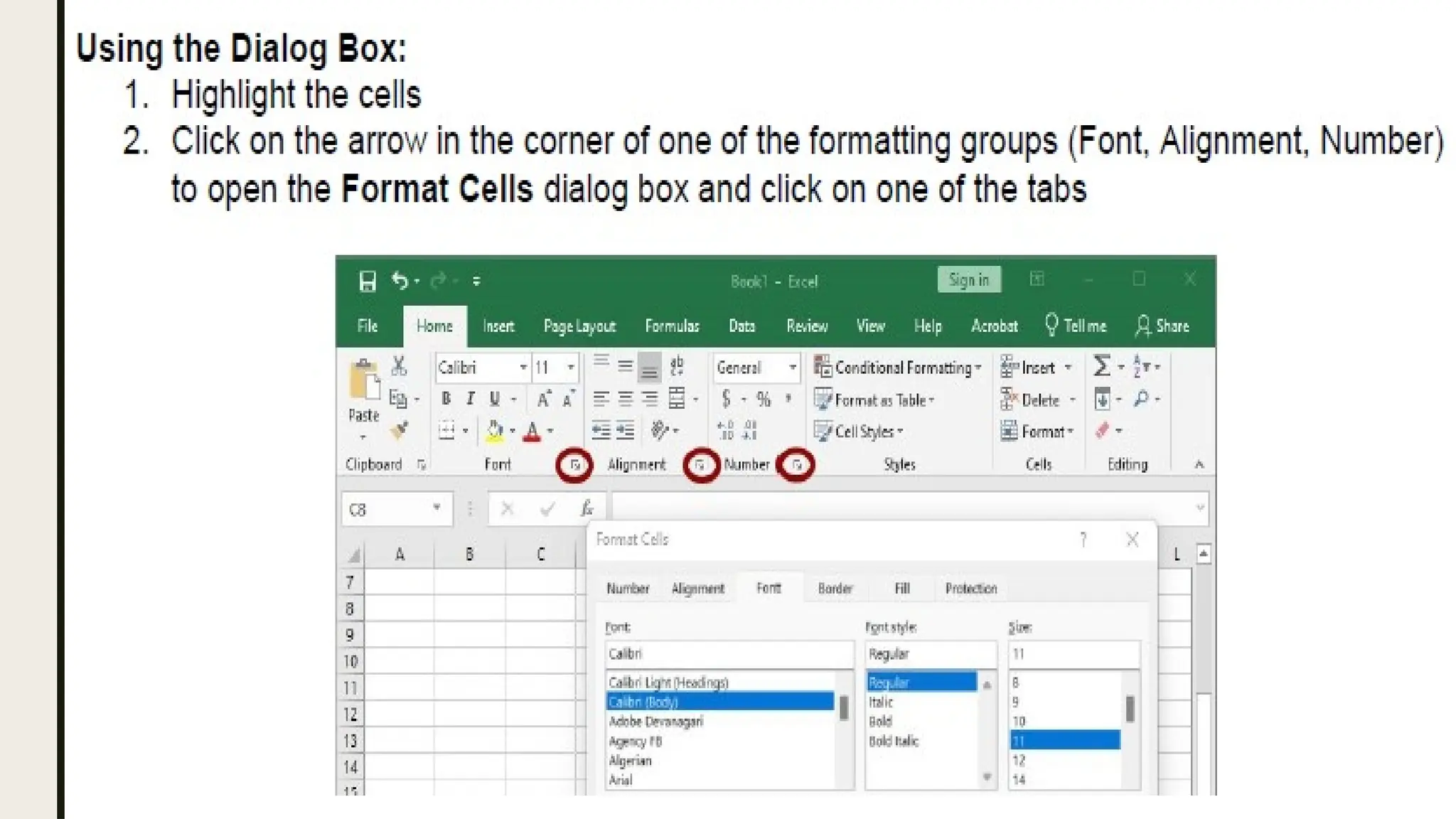Switch to the Insert ribbon tab
Screen dimensions: 1456x819
[498, 326]
